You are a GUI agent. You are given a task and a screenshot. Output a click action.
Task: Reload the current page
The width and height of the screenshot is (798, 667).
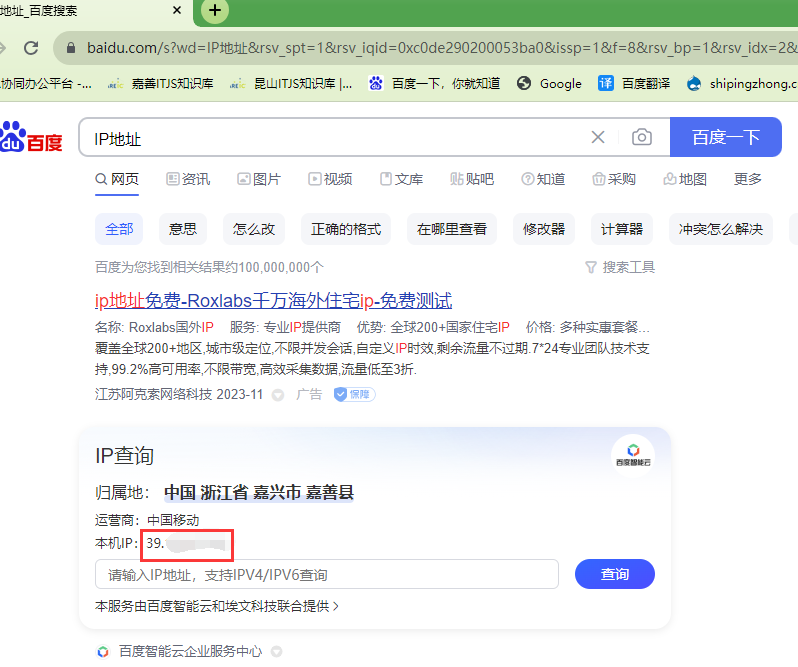tap(32, 48)
